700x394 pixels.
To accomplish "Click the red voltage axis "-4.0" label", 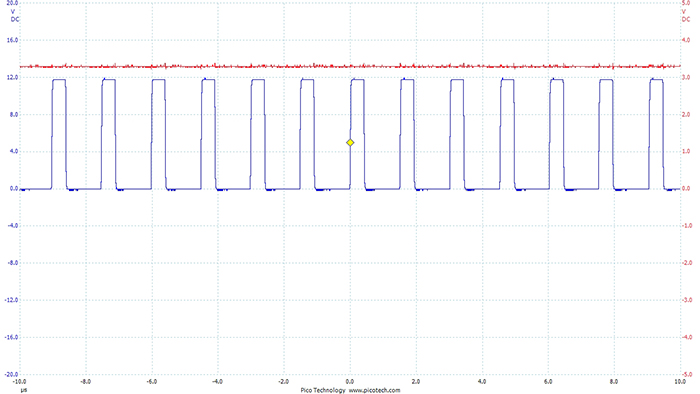I will tap(687, 337).
